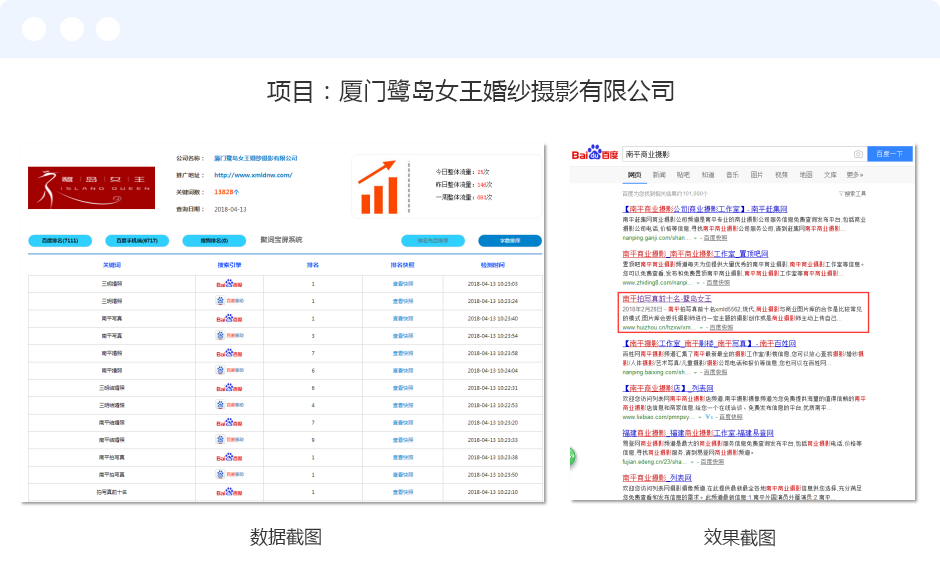Click the green circle icon at left edge of results
940x580 pixels.
(x=573, y=457)
